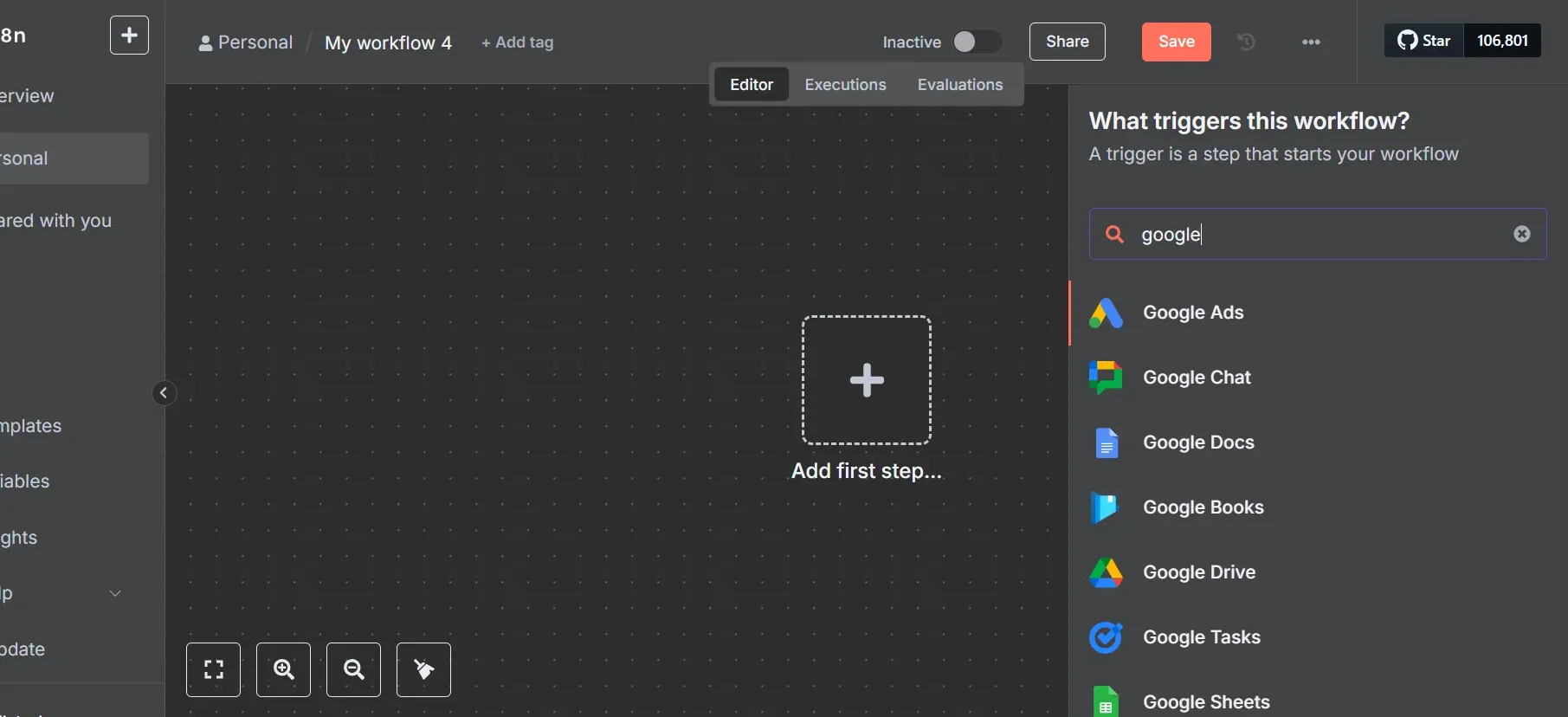
Task: Focus the node search input field
Action: 1316,234
